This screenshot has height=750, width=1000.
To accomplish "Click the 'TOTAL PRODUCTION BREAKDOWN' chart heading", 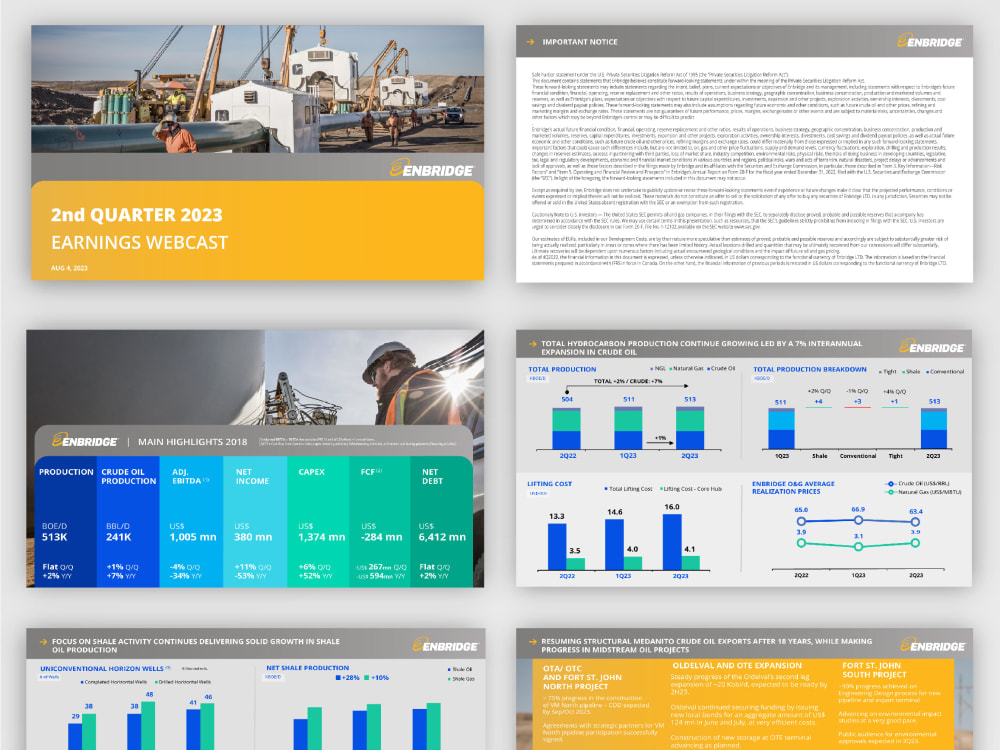I will (809, 369).
